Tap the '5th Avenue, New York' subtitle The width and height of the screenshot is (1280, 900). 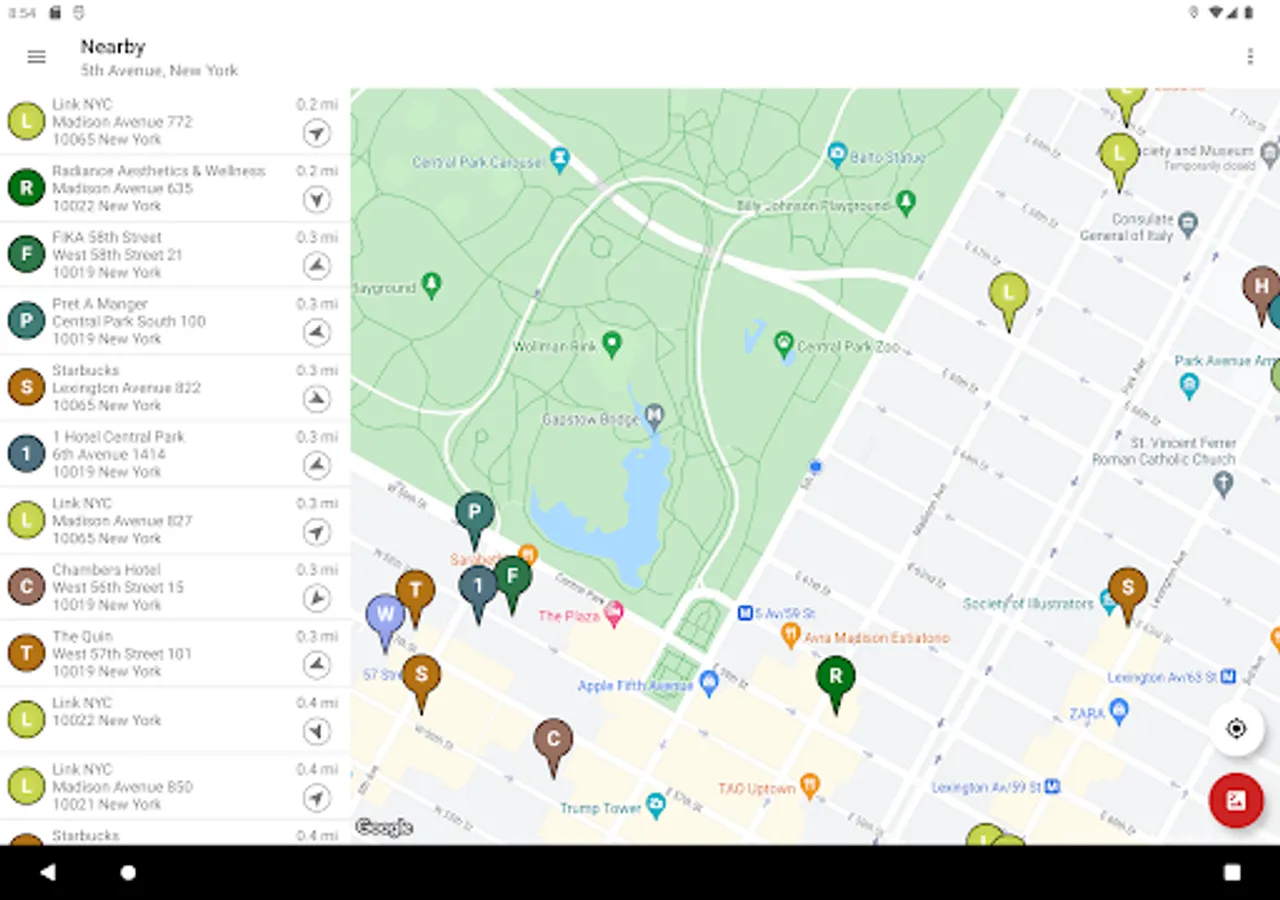click(x=159, y=70)
